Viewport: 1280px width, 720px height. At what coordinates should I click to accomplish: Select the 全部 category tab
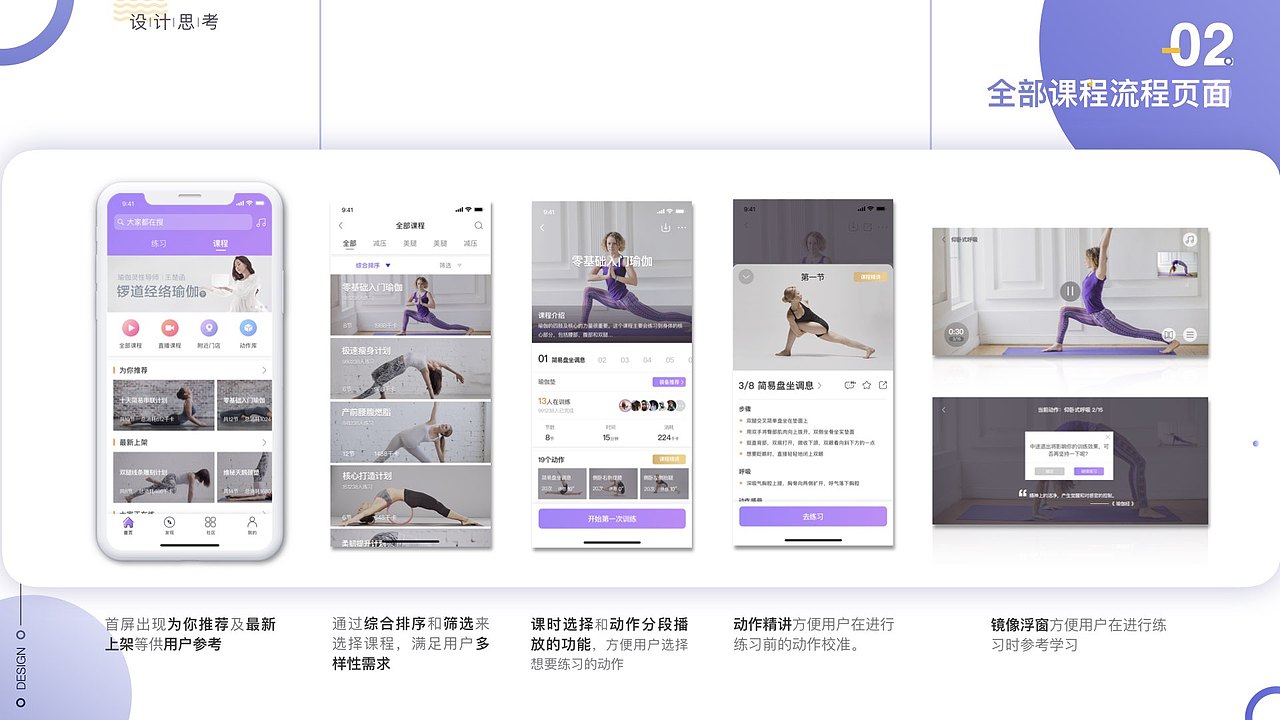tap(349, 244)
